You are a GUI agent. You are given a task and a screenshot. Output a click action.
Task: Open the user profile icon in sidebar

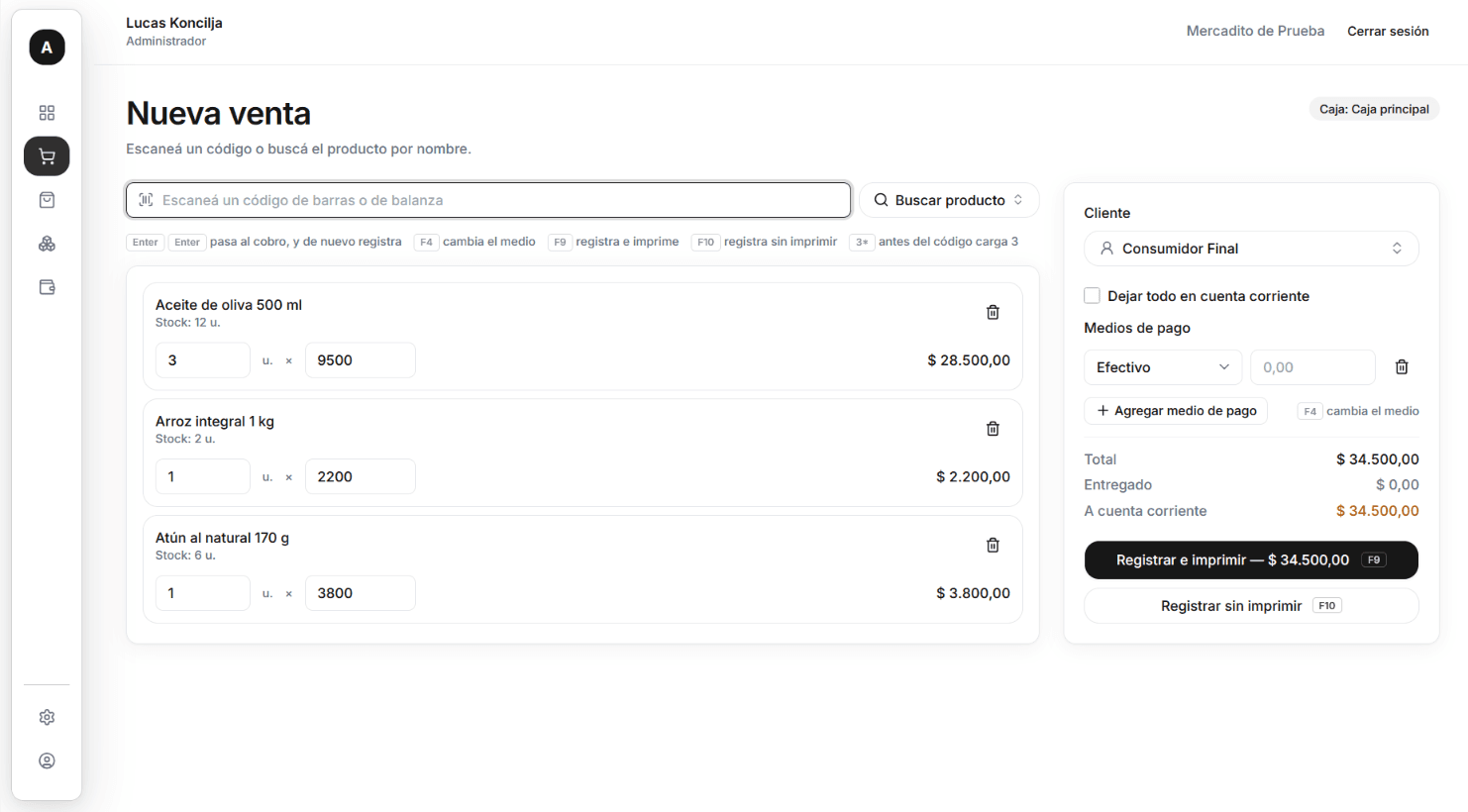click(x=47, y=761)
